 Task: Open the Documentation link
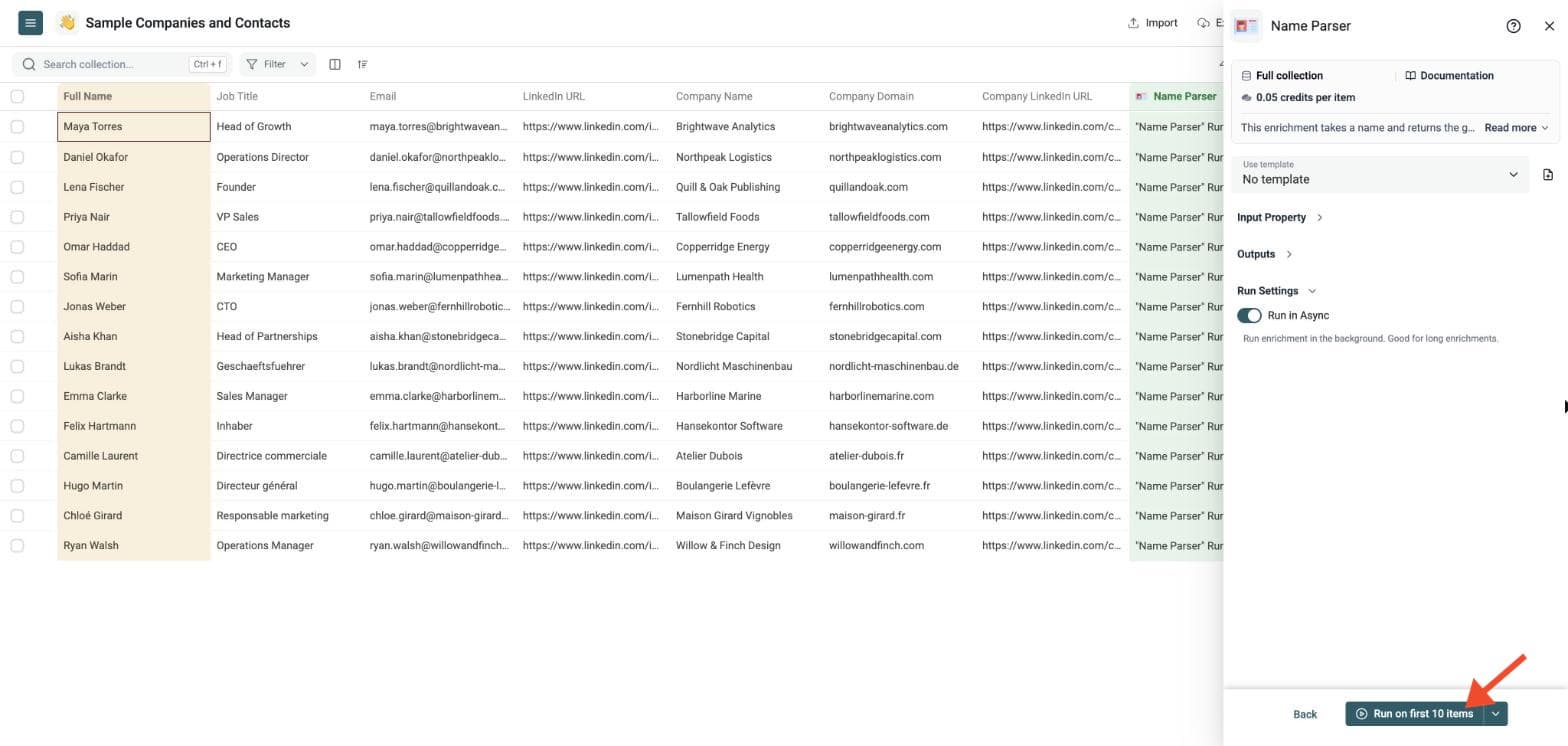[x=1449, y=76]
